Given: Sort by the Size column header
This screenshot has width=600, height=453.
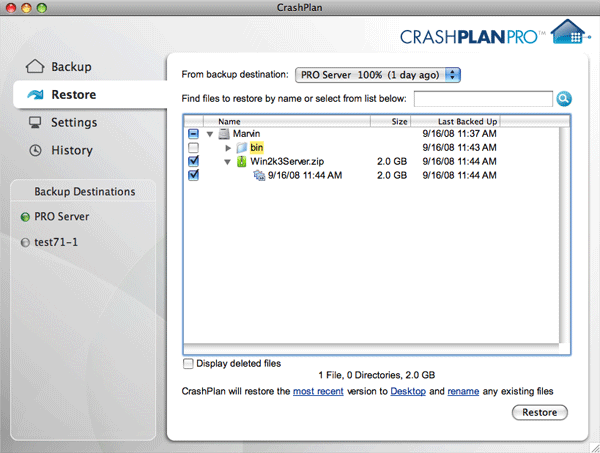Looking at the screenshot, I should point(390,122).
